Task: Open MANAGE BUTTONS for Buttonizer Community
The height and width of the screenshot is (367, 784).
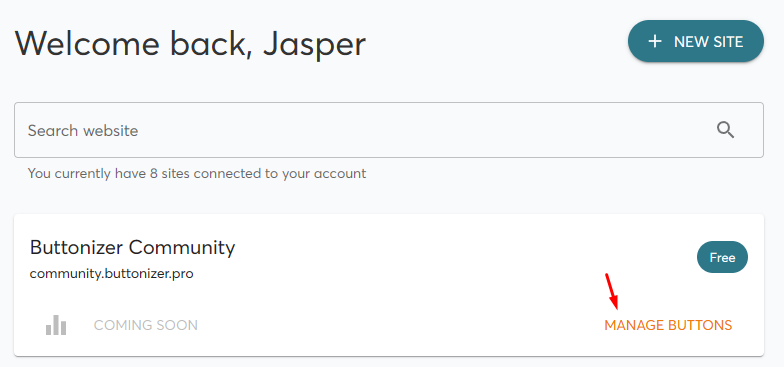Action: (668, 325)
